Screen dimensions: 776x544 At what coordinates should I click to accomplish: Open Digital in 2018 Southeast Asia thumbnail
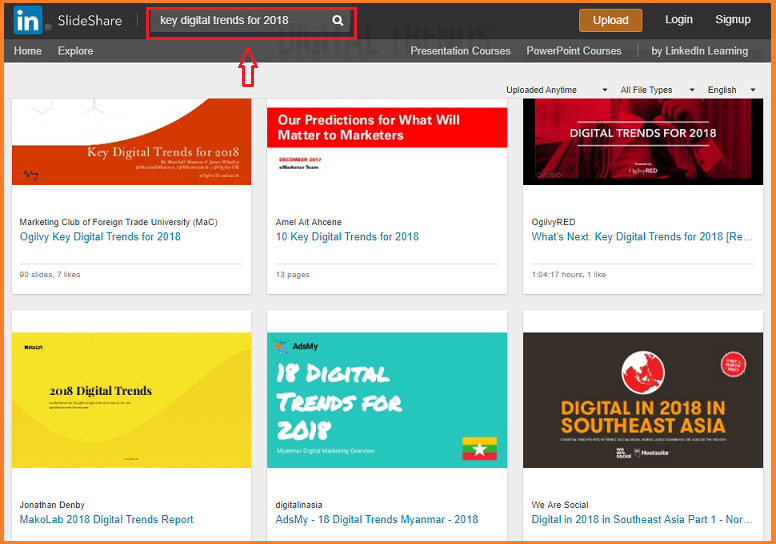point(643,400)
